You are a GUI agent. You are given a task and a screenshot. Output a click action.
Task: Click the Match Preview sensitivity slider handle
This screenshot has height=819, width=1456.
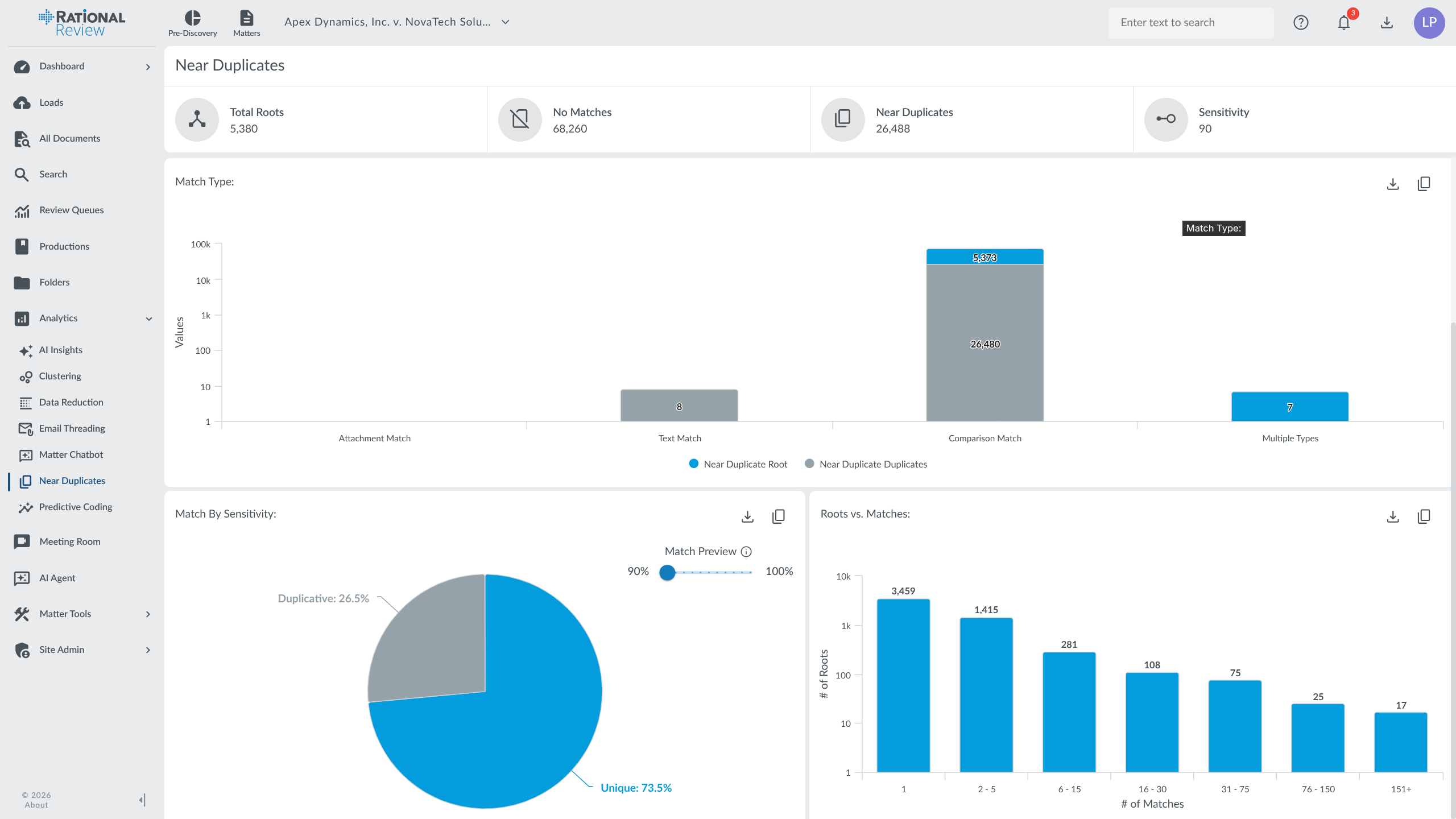(667, 572)
